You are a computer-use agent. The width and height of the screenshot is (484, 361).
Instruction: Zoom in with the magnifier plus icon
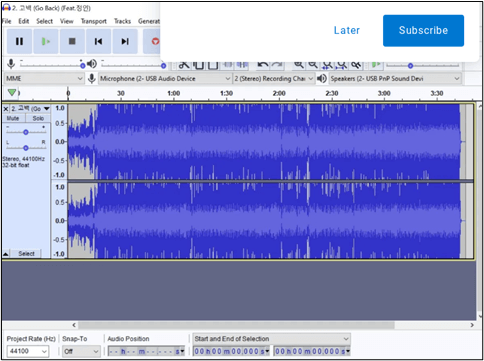(x=299, y=65)
